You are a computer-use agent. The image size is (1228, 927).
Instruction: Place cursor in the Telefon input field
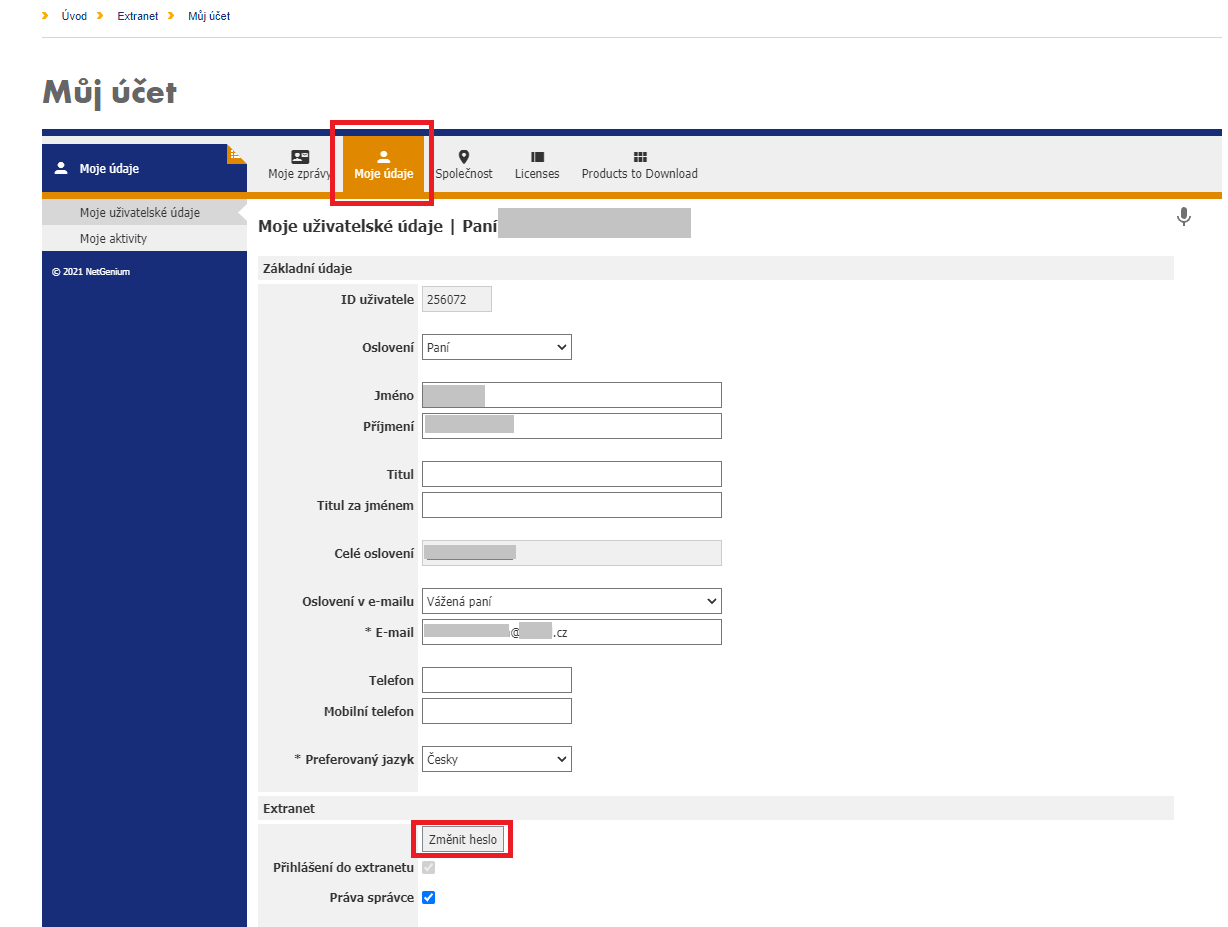pyautogui.click(x=496, y=679)
